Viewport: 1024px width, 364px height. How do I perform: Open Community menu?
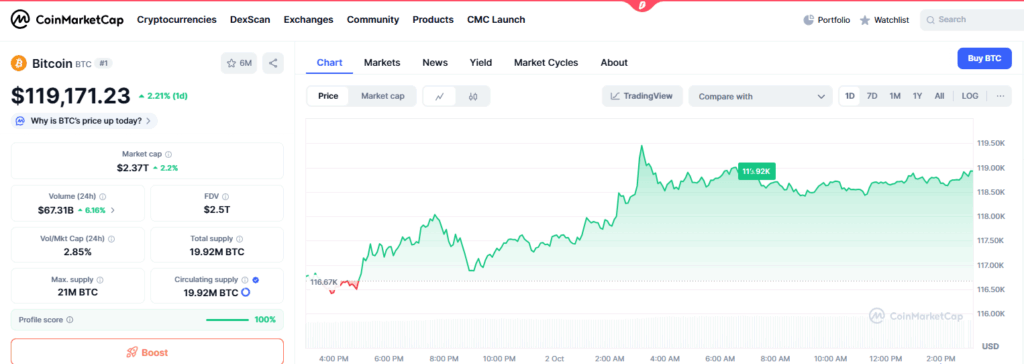tap(373, 20)
